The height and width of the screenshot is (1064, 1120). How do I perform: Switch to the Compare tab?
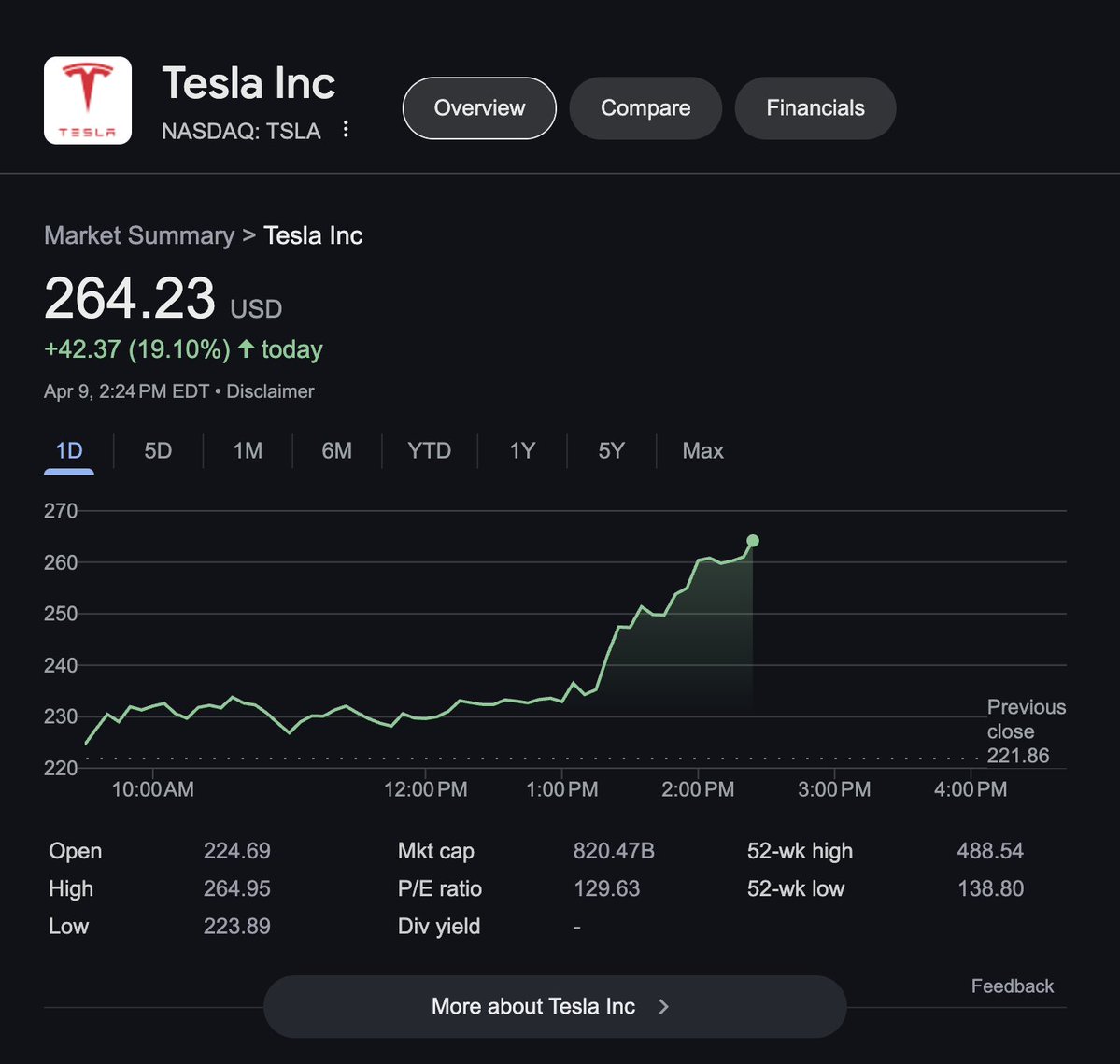coord(645,108)
